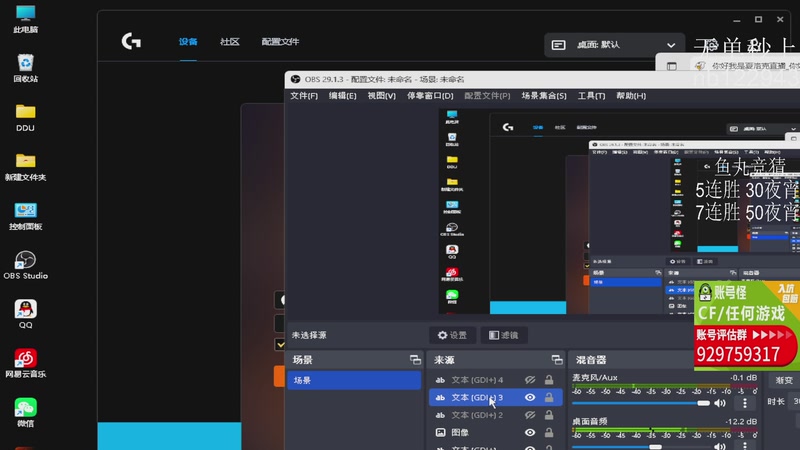Select the 文本 (GDI+) 2 source row
800x450 pixels.
coord(495,415)
